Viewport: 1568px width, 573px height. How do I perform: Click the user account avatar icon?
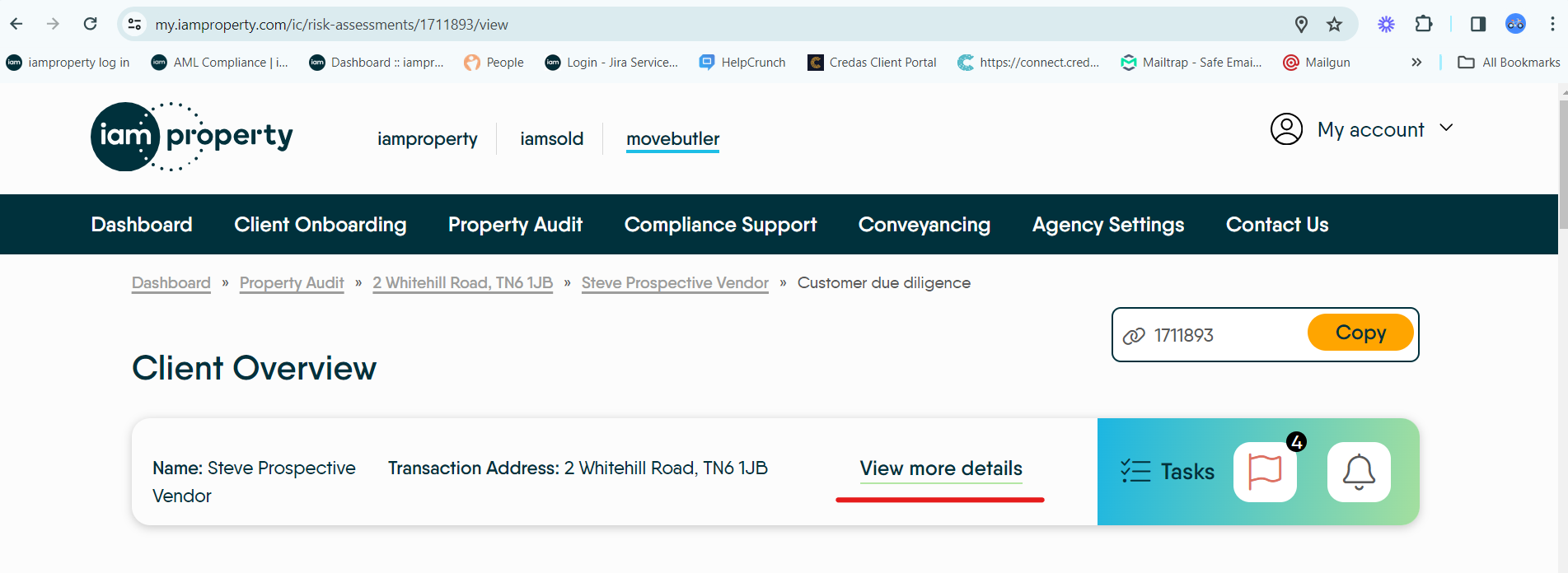[x=1286, y=129]
